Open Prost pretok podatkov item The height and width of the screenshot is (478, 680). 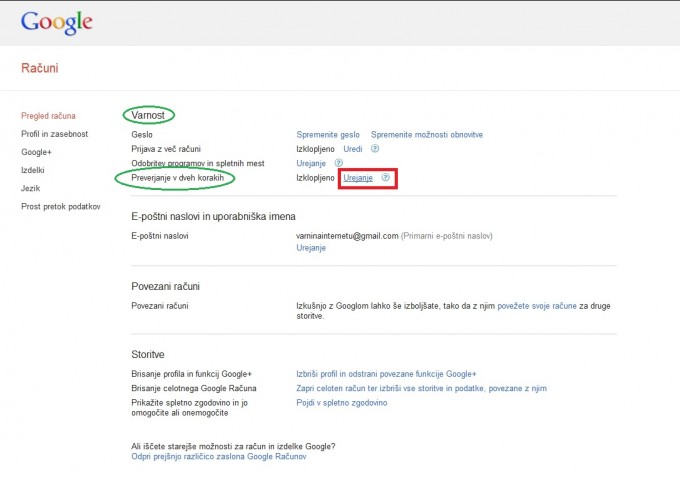pyautogui.click(x=61, y=206)
